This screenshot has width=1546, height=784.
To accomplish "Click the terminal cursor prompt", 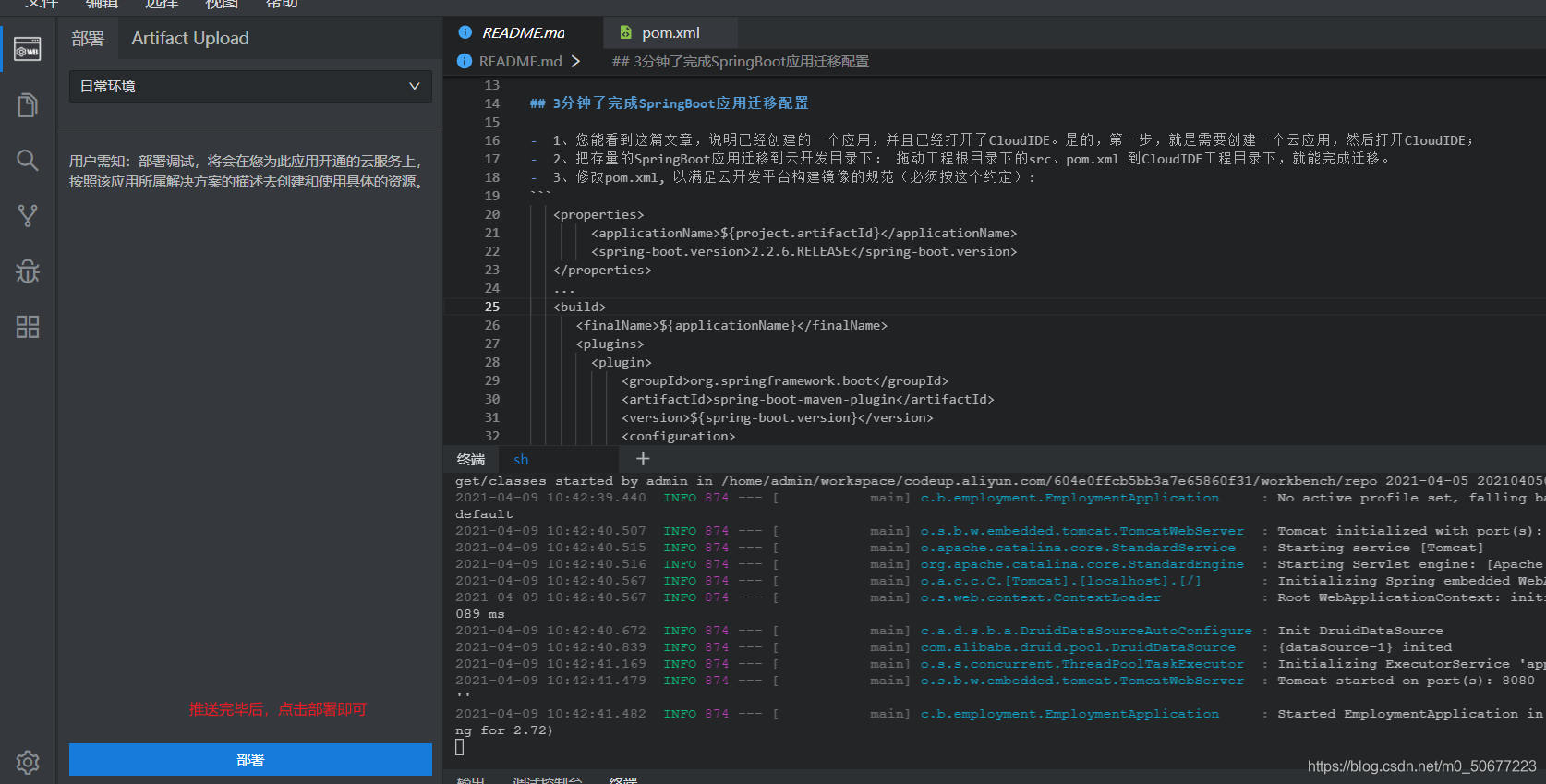I will coord(460,747).
